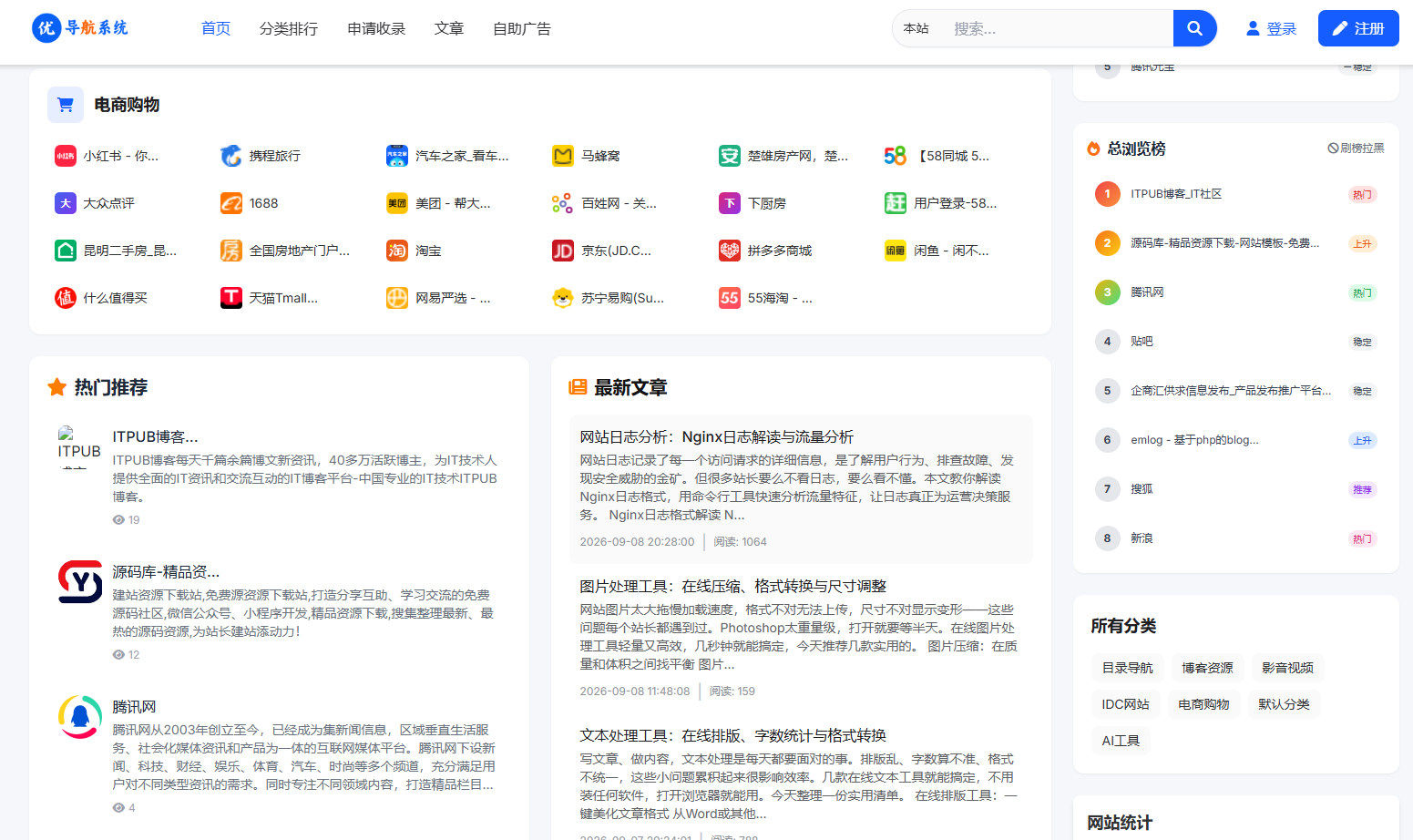This screenshot has width=1413, height=840.
Task: Open the 分类排行 menu item
Action: [x=289, y=28]
